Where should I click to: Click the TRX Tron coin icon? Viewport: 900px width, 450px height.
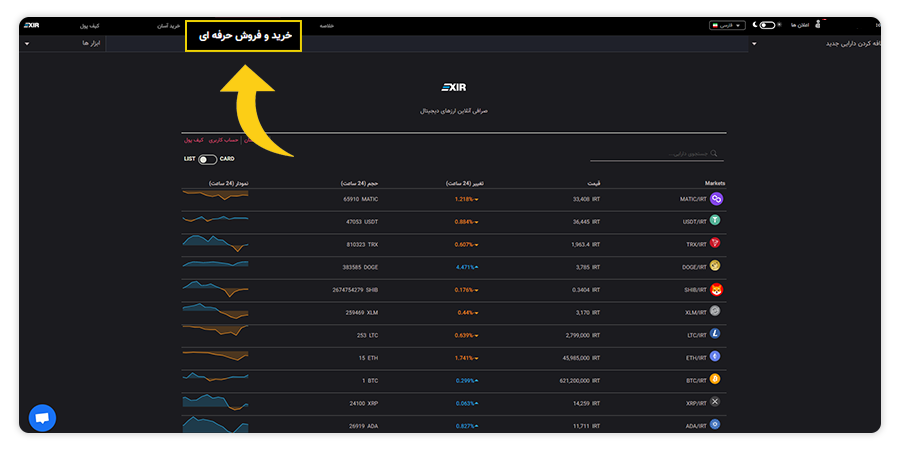click(715, 243)
